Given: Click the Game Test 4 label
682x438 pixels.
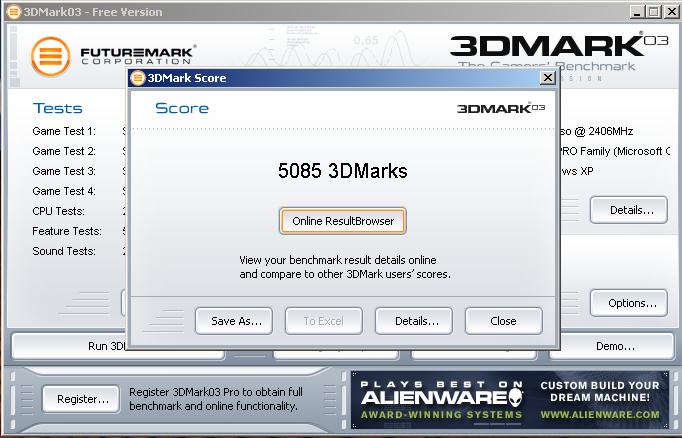Looking at the screenshot, I should tap(64, 191).
